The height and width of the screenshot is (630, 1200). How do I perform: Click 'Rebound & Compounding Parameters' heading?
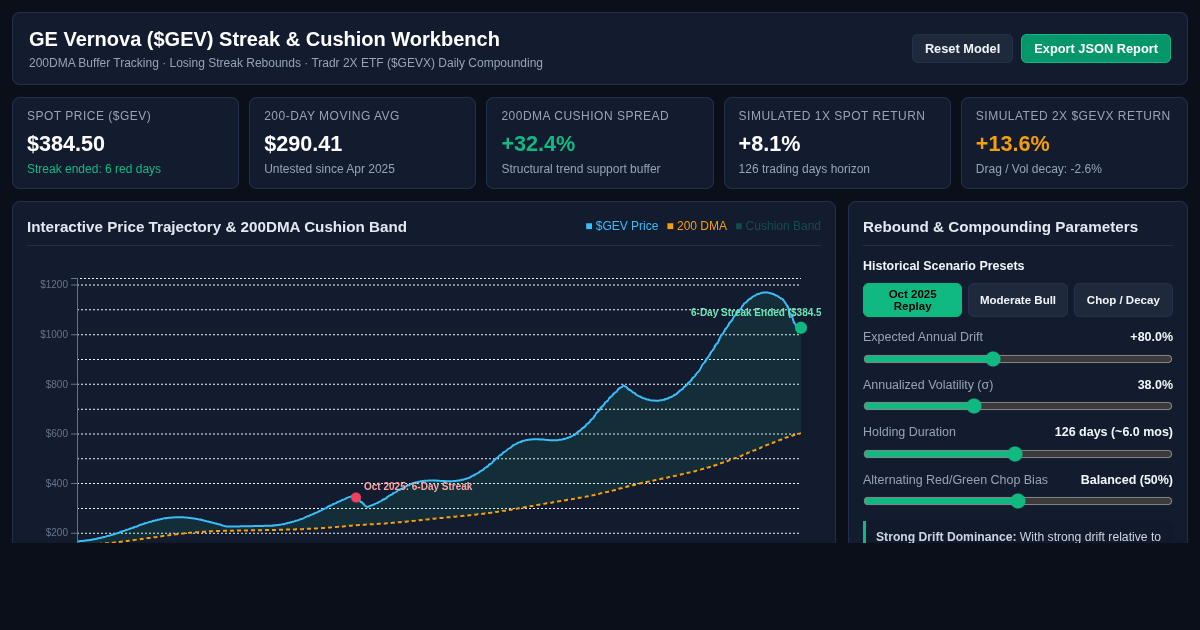[1000, 226]
